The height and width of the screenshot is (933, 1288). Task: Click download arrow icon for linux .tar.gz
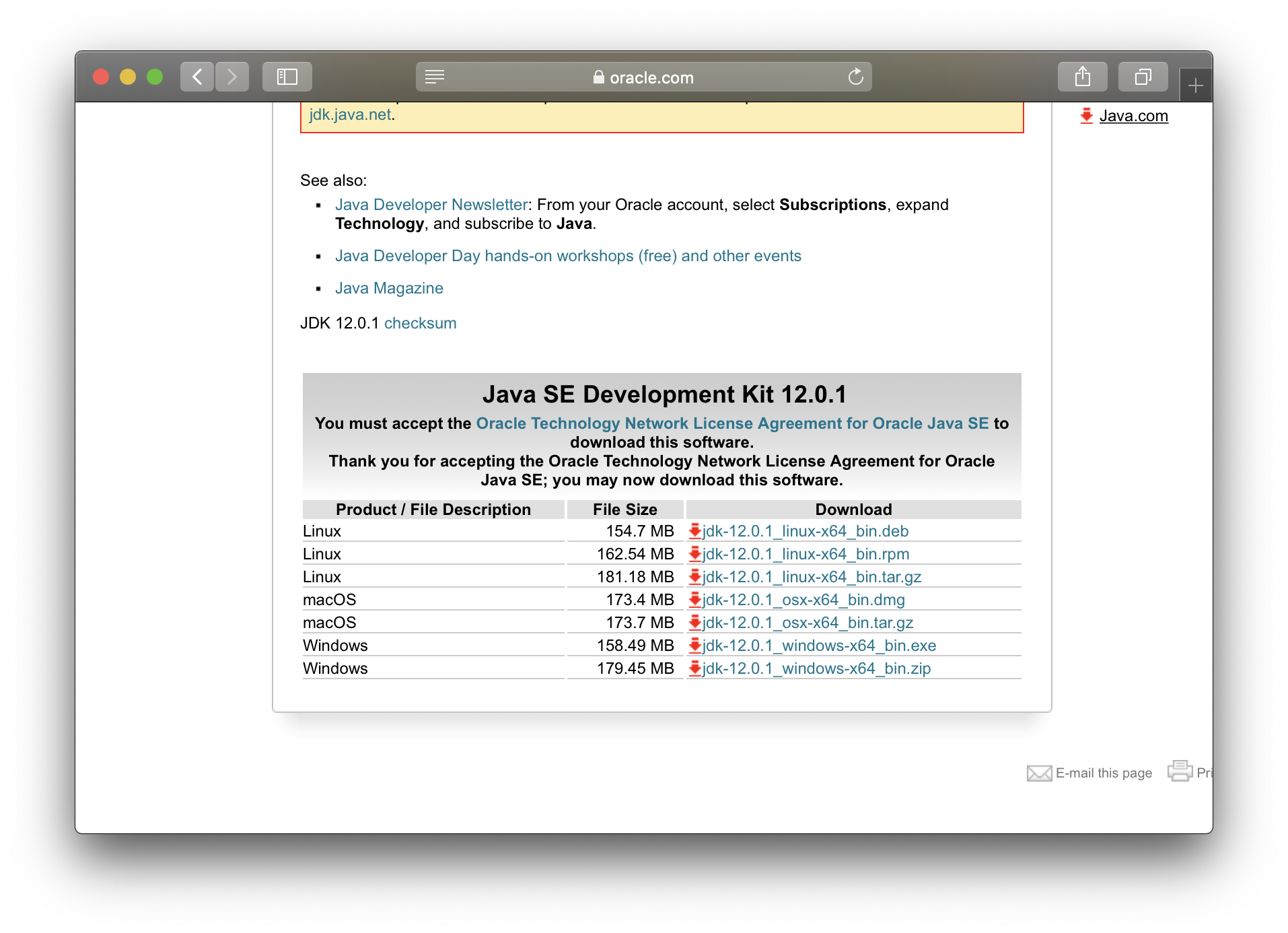(x=695, y=577)
